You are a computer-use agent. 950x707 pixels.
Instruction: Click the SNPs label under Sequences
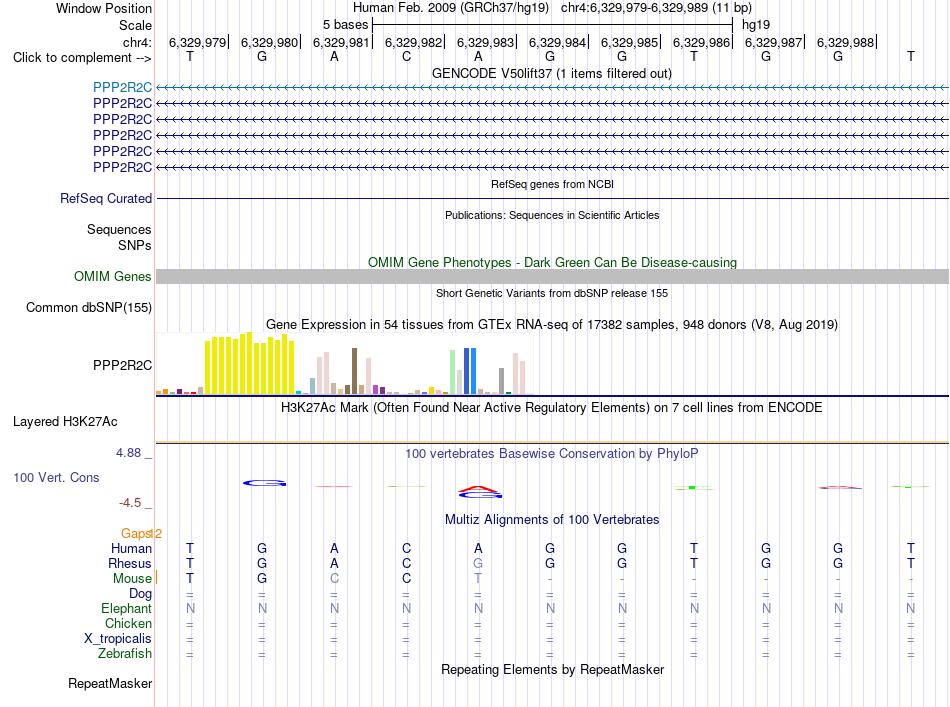click(135, 245)
